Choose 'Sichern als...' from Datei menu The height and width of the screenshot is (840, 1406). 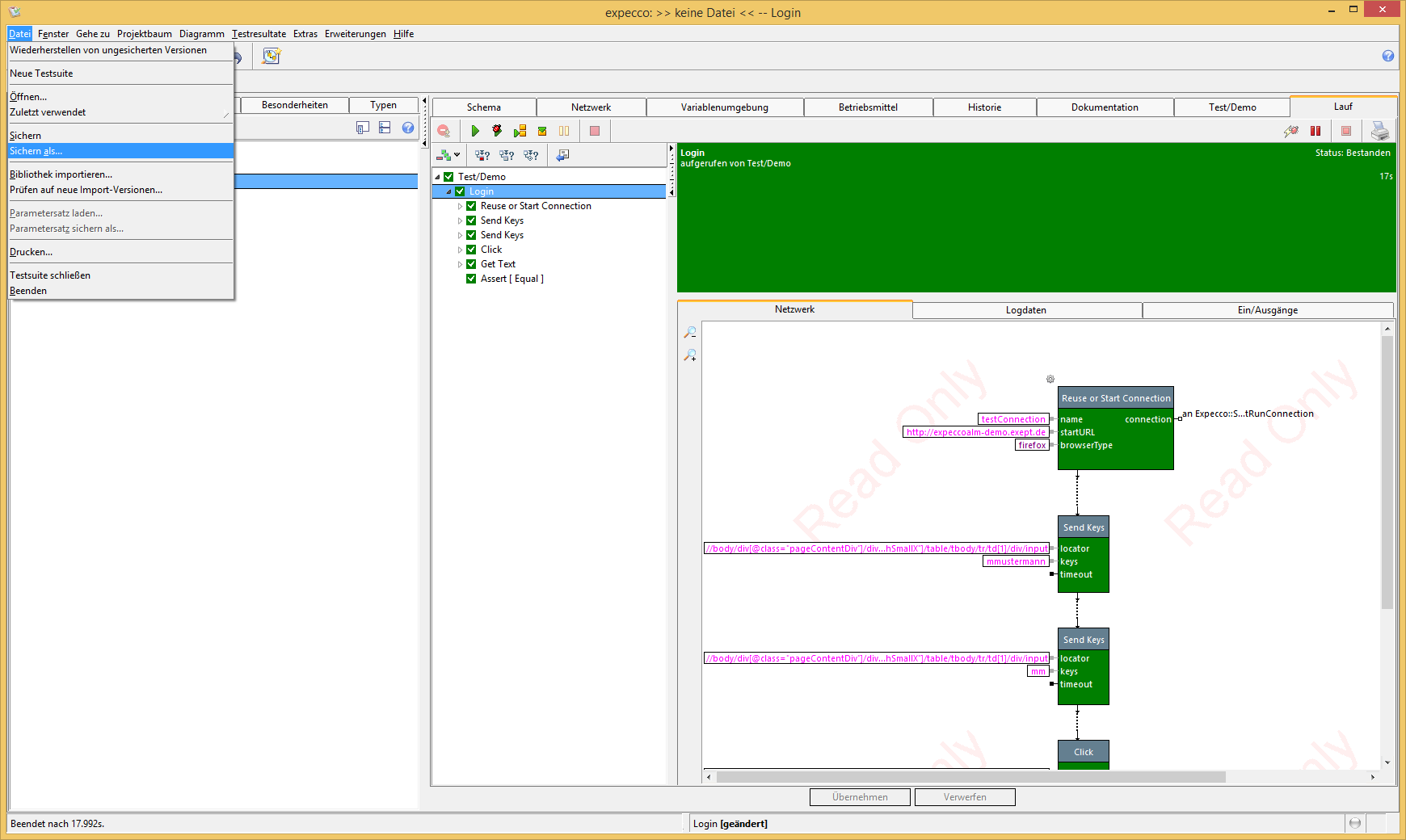[x=36, y=151]
